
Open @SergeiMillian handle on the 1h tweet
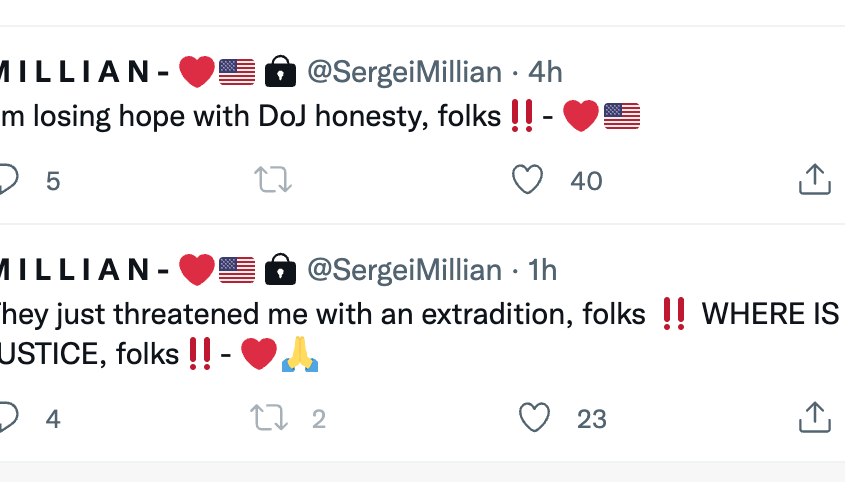[x=404, y=270]
